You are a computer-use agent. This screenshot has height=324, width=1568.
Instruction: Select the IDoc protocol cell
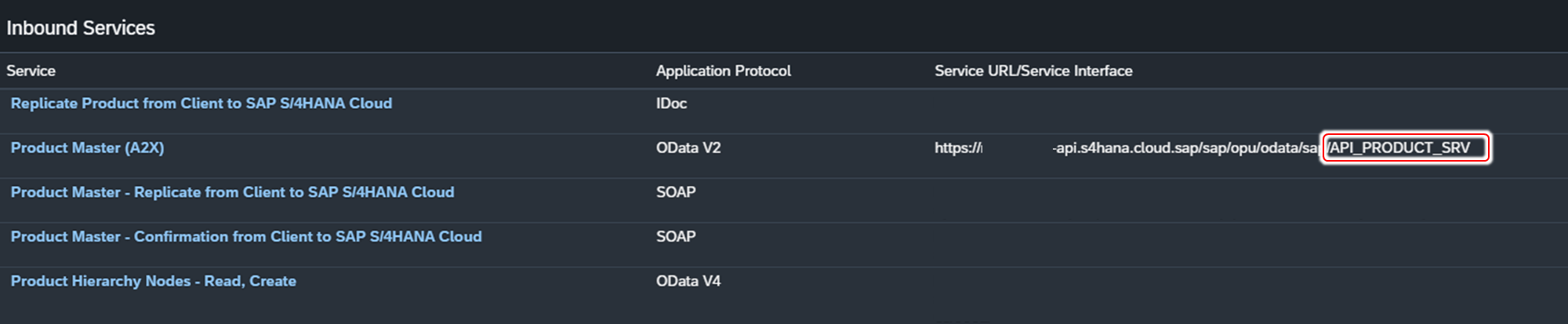point(671,104)
